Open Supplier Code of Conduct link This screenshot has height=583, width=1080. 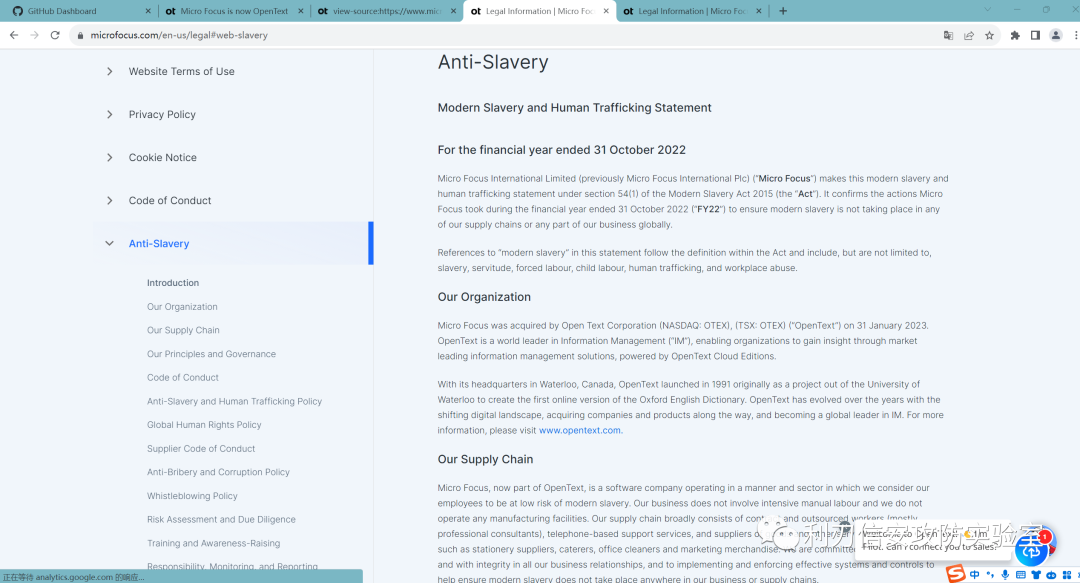tap(201, 449)
